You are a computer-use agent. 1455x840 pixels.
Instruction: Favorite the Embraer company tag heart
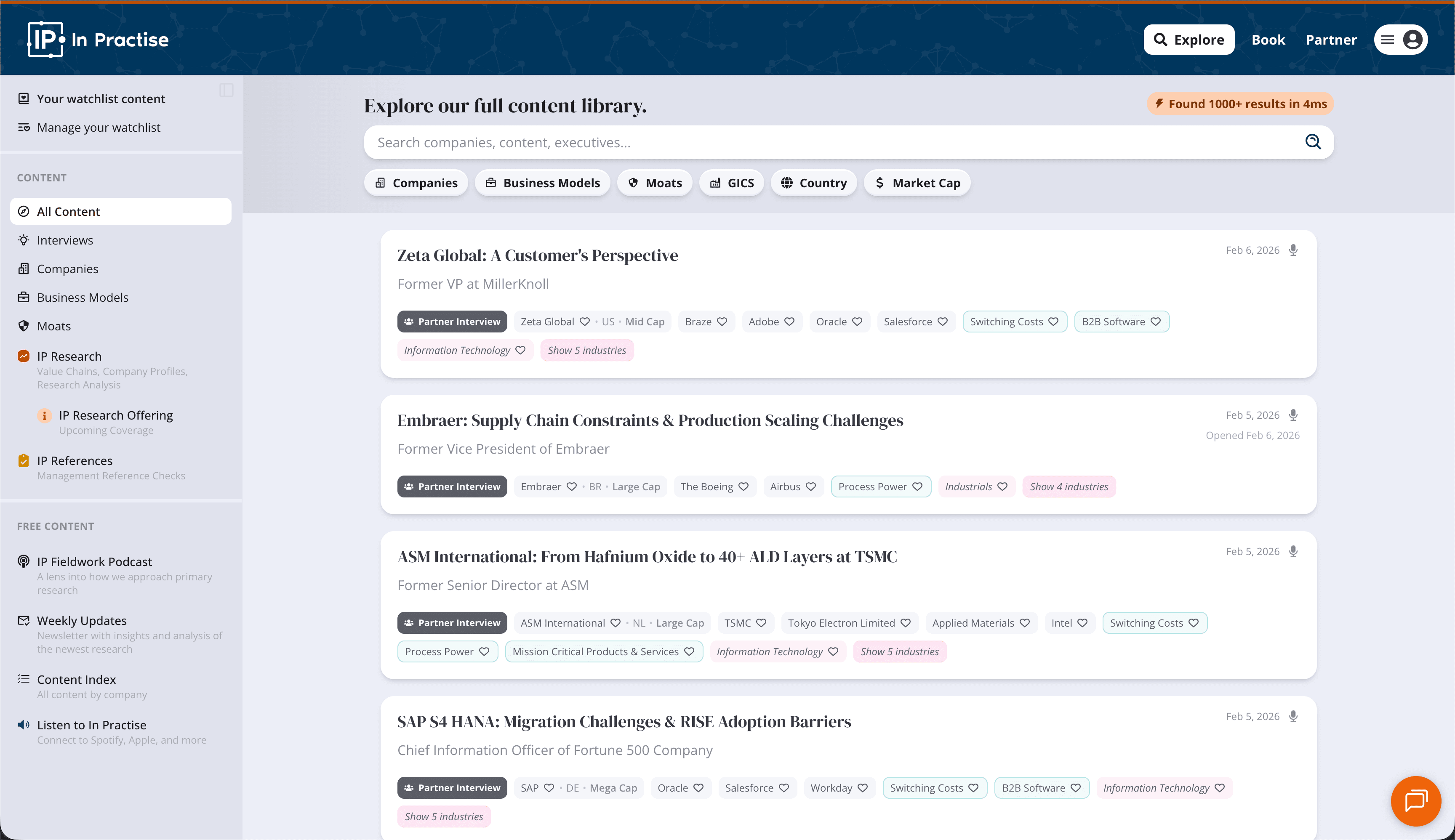[571, 486]
